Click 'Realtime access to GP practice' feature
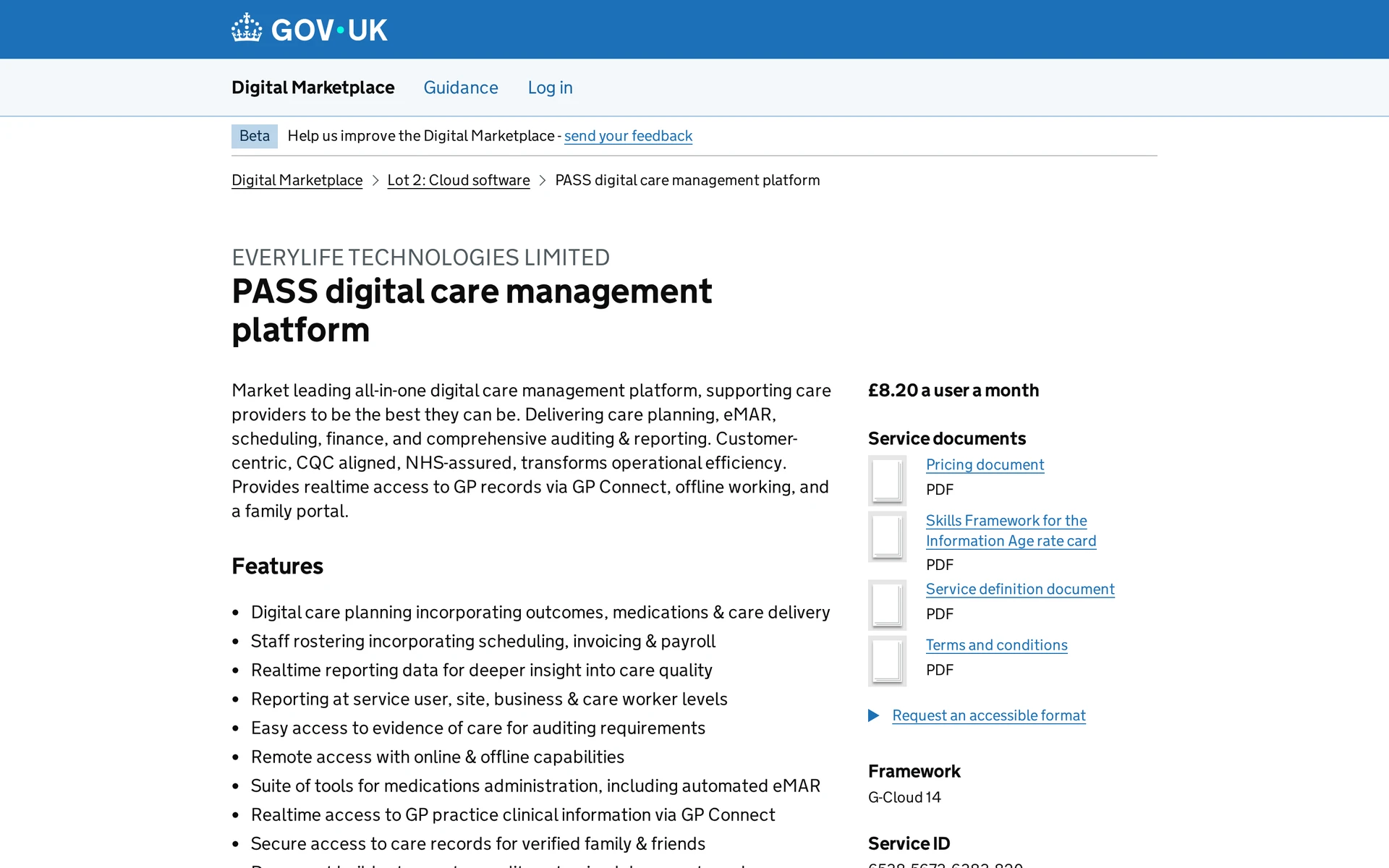Viewport: 1389px width, 868px height. click(513, 815)
